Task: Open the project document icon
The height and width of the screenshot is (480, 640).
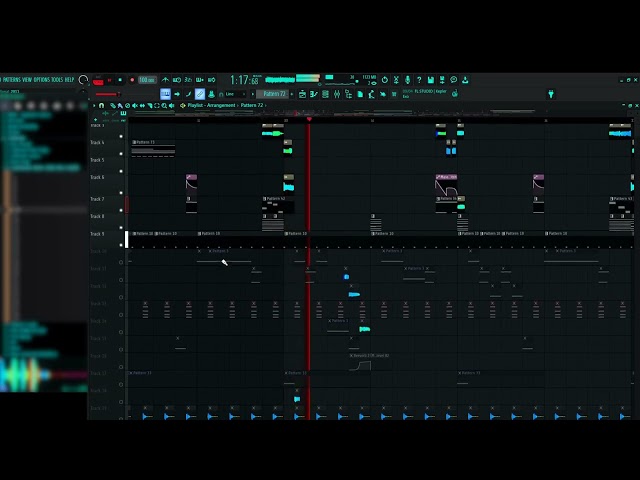Action: 360,94
